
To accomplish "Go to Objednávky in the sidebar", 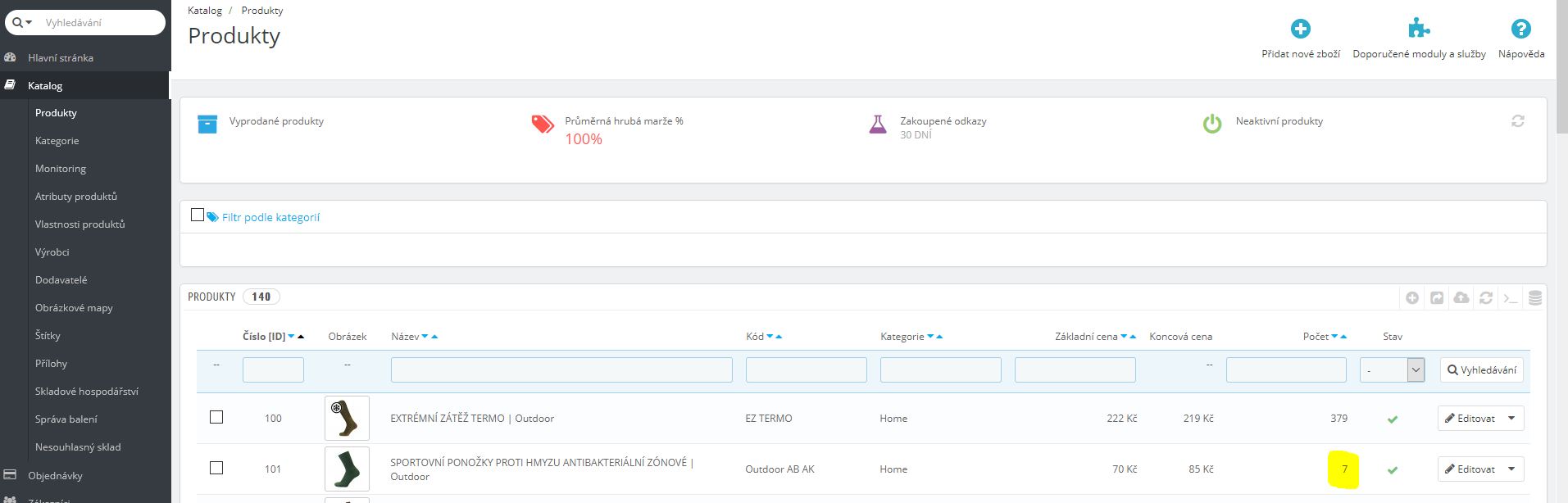I will 55,475.
